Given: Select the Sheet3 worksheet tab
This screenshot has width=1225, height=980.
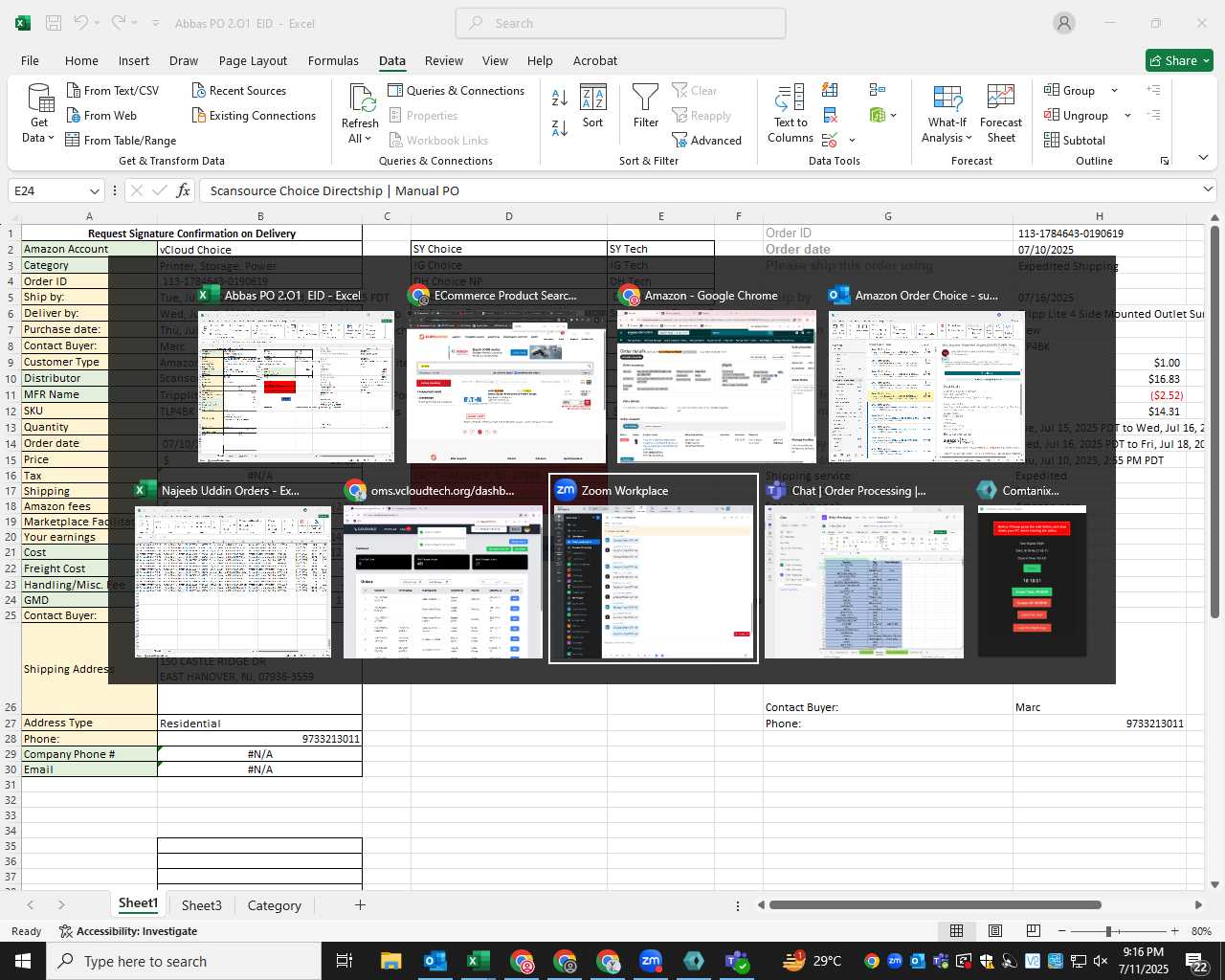Looking at the screenshot, I should (202, 905).
